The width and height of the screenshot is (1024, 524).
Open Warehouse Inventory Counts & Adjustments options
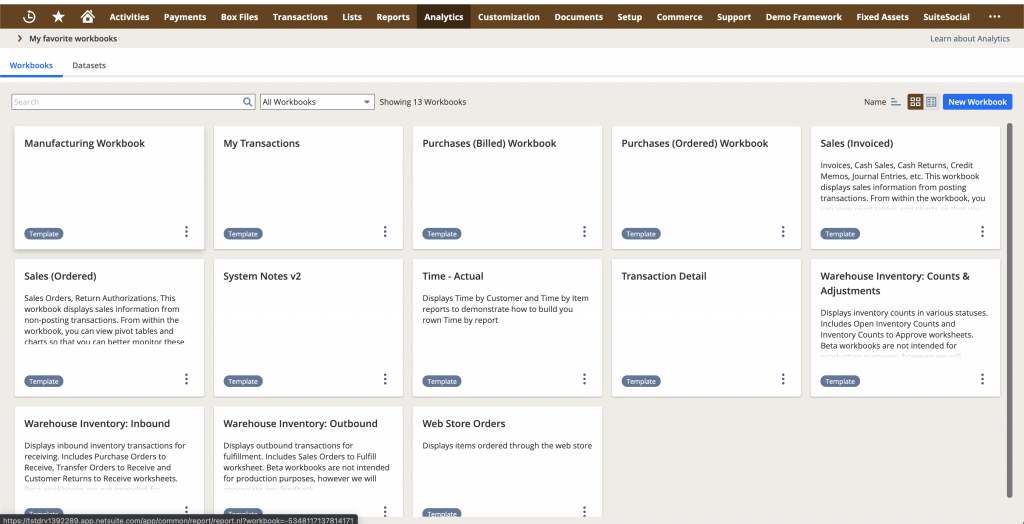(983, 379)
